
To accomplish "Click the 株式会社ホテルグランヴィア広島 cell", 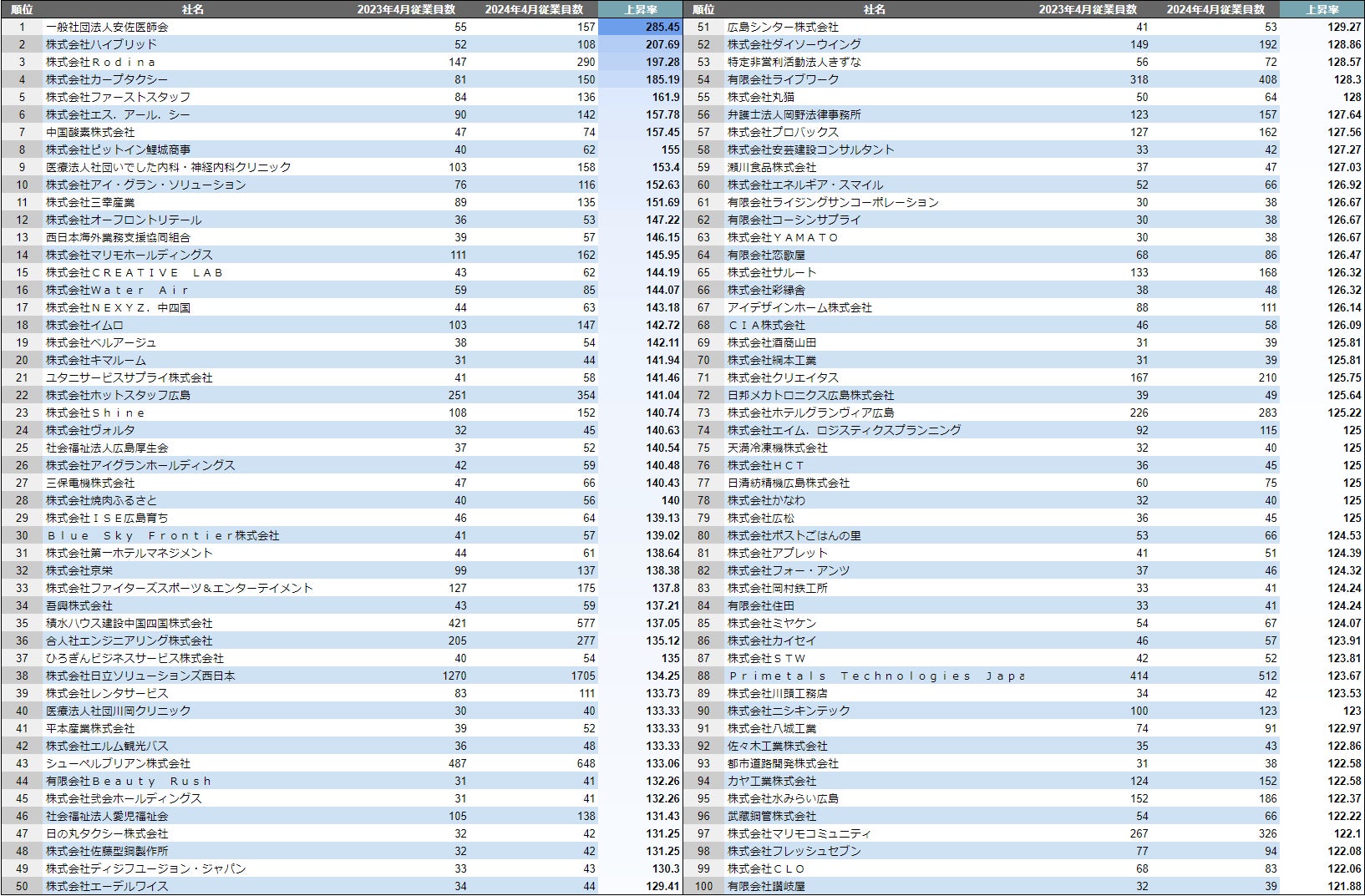I will [x=811, y=413].
